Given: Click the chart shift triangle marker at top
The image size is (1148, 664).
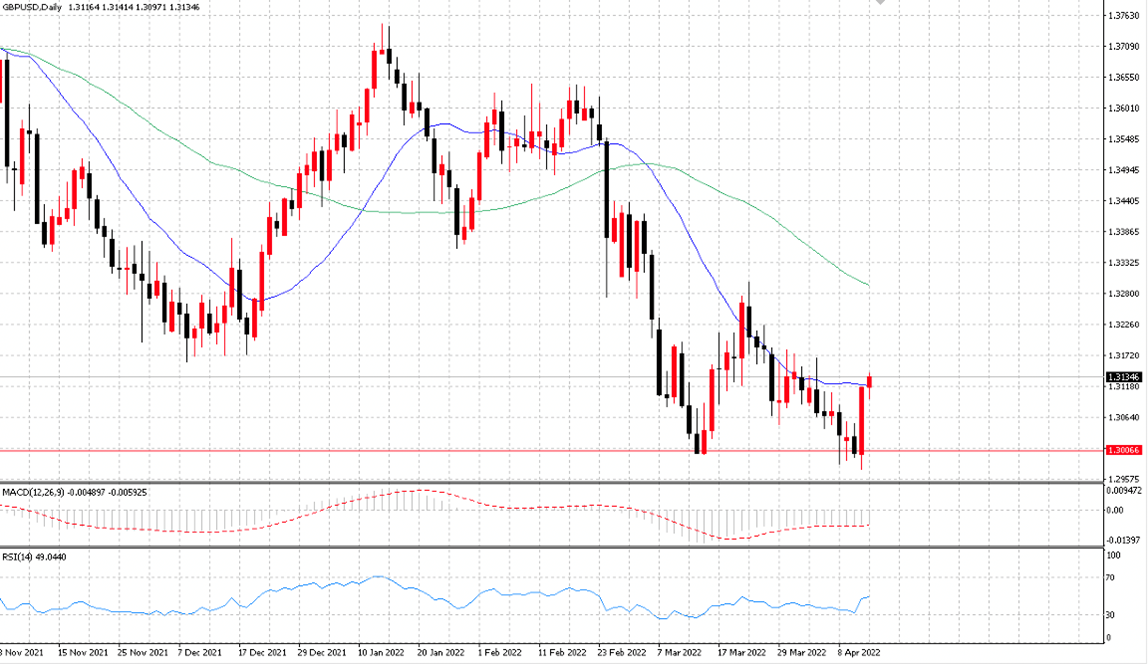Looking at the screenshot, I should [x=880, y=2].
